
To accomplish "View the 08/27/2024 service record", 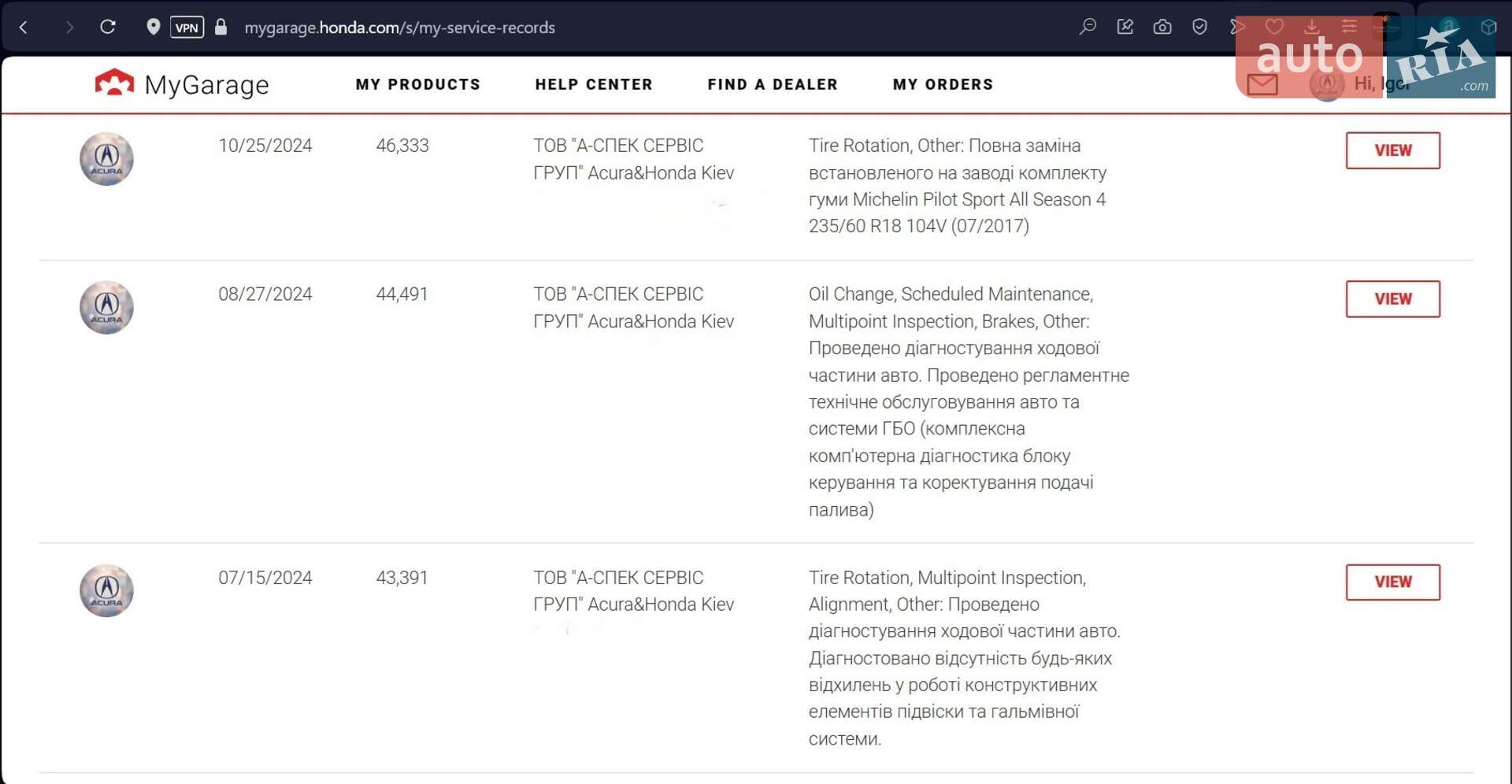I will click(x=1392, y=299).
